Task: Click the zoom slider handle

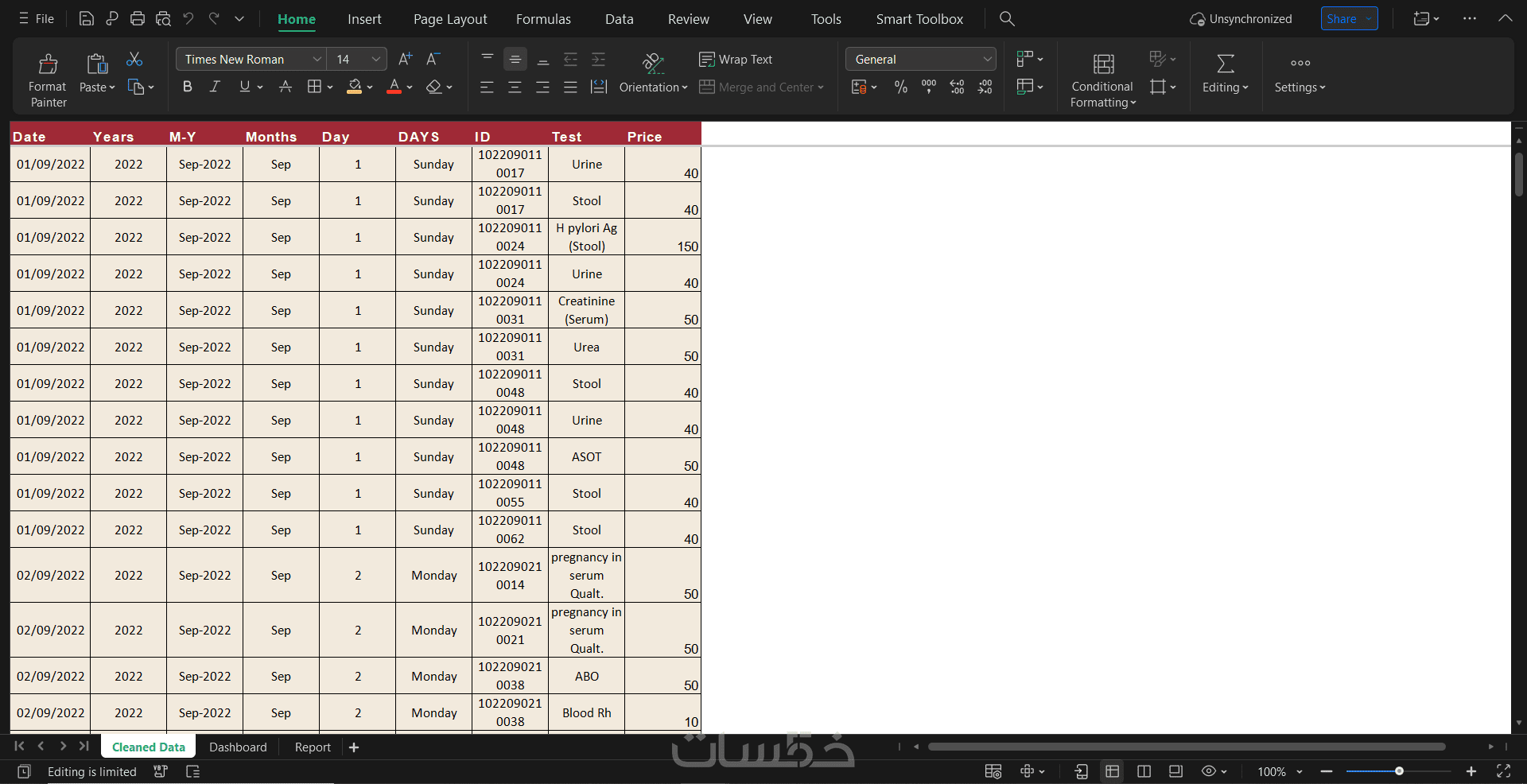Action: [1399, 771]
